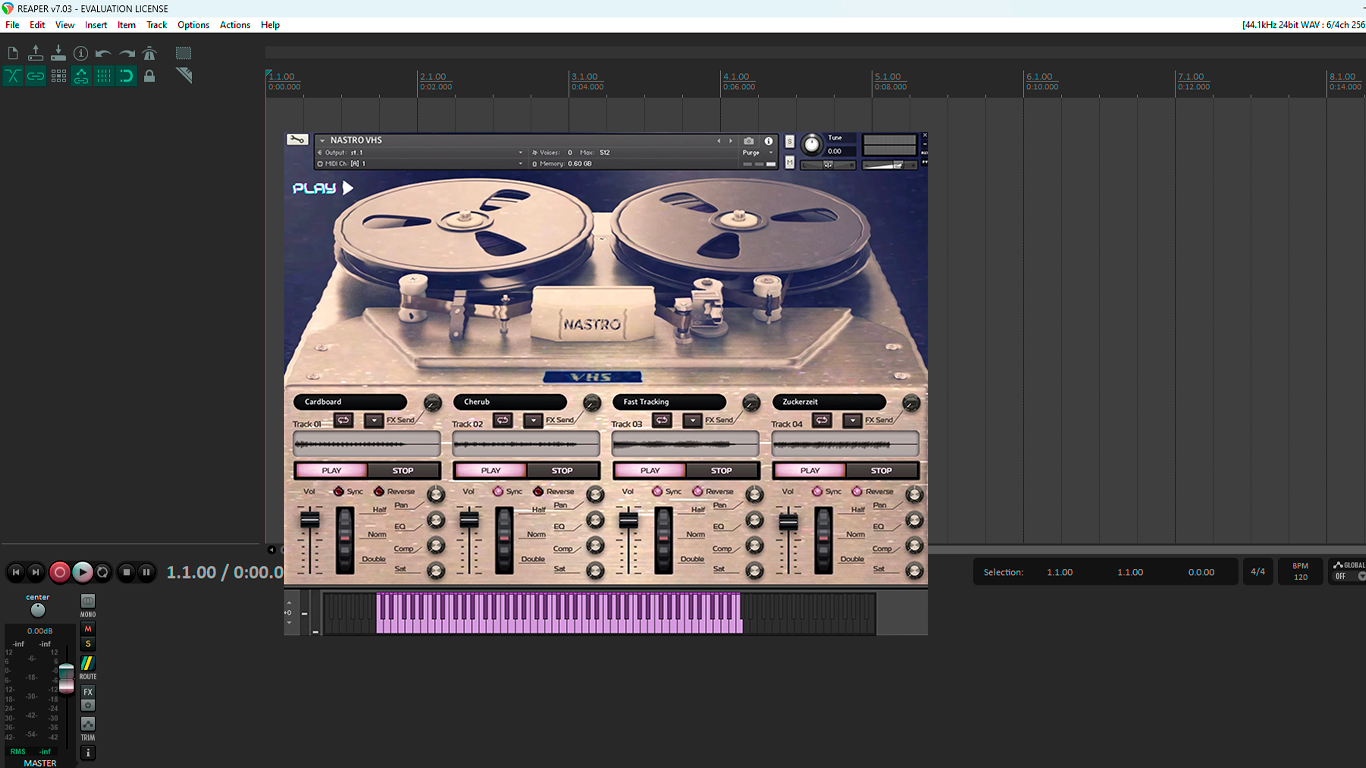Toggle auto-crossfade in the toolbar
Viewport: 1366px width, 768px height.
pos(13,75)
